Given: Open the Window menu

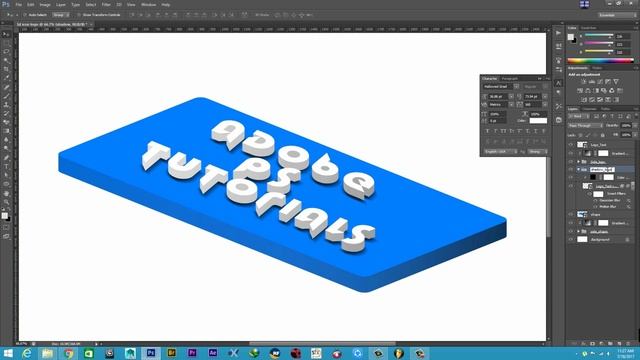Looking at the screenshot, I should click(x=148, y=4).
